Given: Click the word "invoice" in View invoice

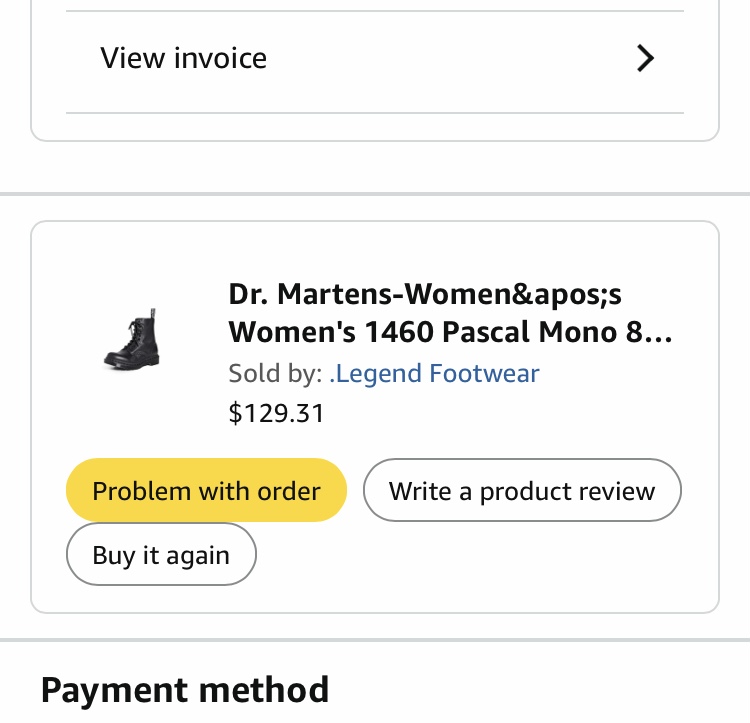Looking at the screenshot, I should 221,58.
